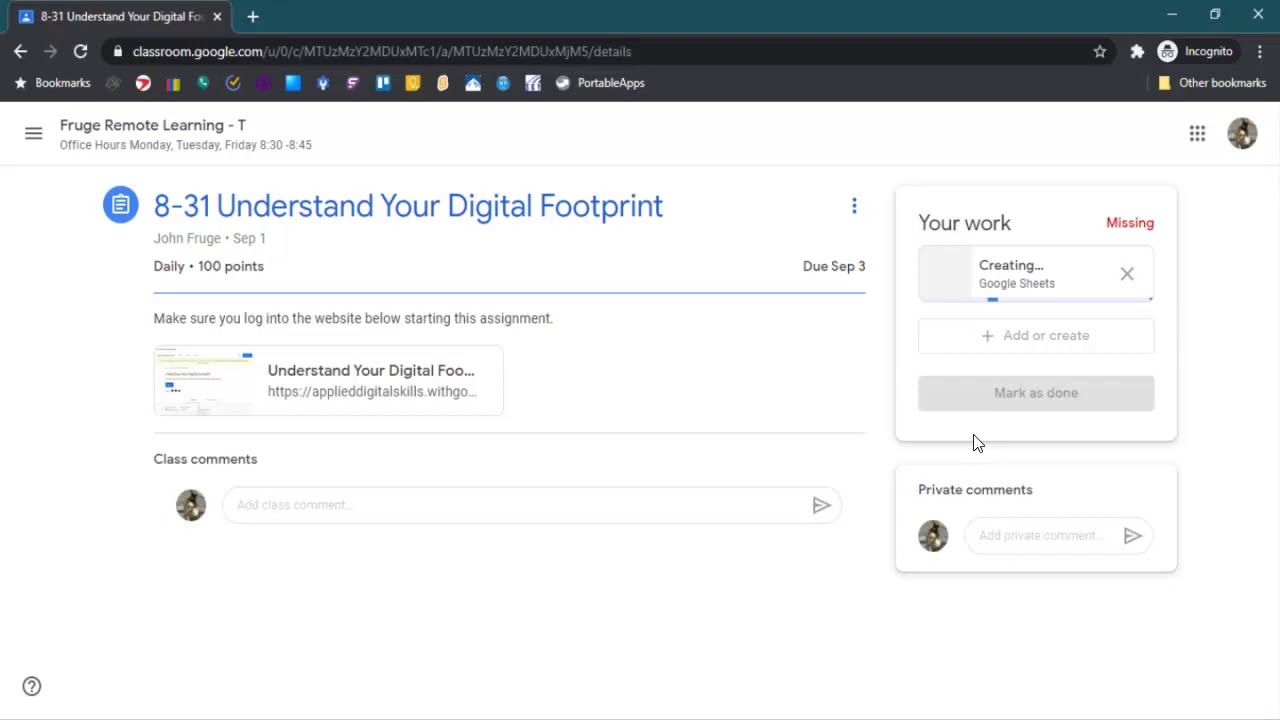Image resolution: width=1280 pixels, height=720 pixels.
Task: Open the account profile picture in the header
Action: point(1242,133)
